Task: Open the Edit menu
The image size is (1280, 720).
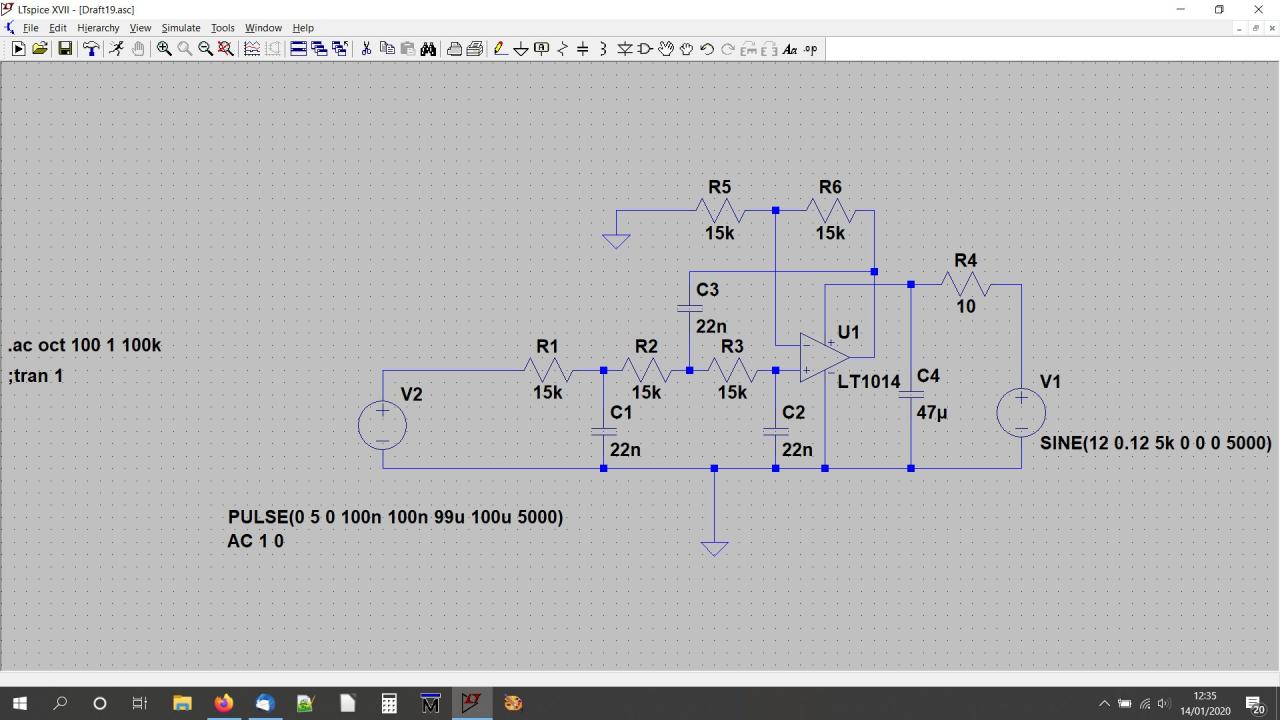Action: (58, 28)
